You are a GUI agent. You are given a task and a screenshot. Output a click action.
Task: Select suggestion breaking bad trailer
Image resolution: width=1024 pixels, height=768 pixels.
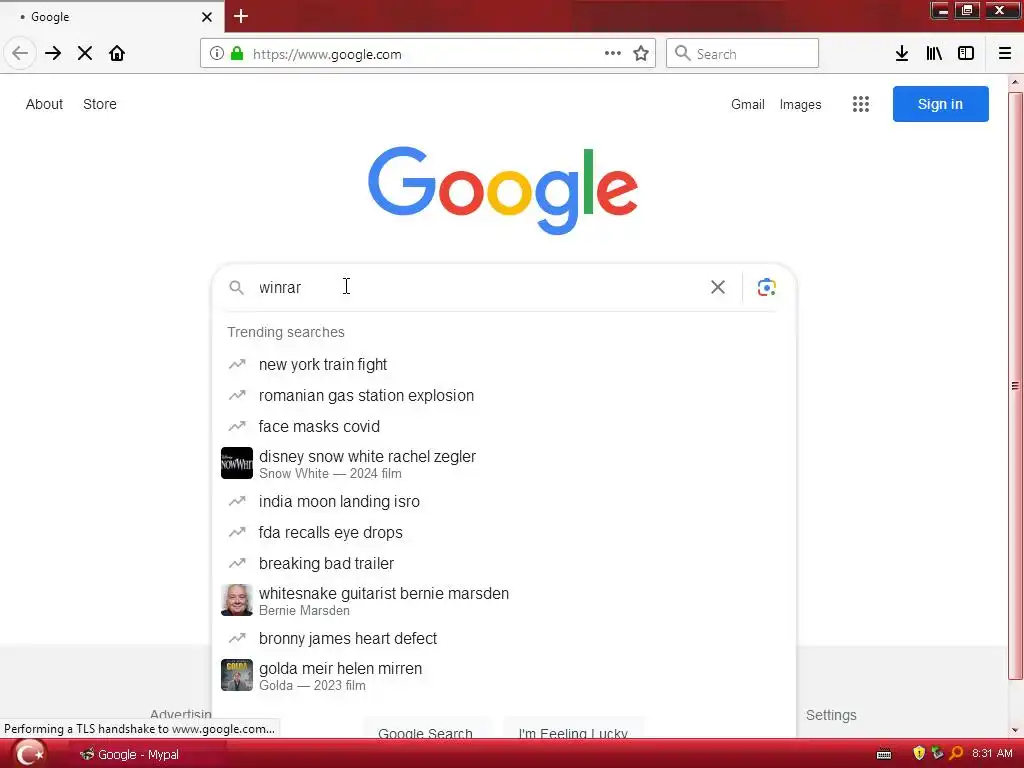click(504, 564)
